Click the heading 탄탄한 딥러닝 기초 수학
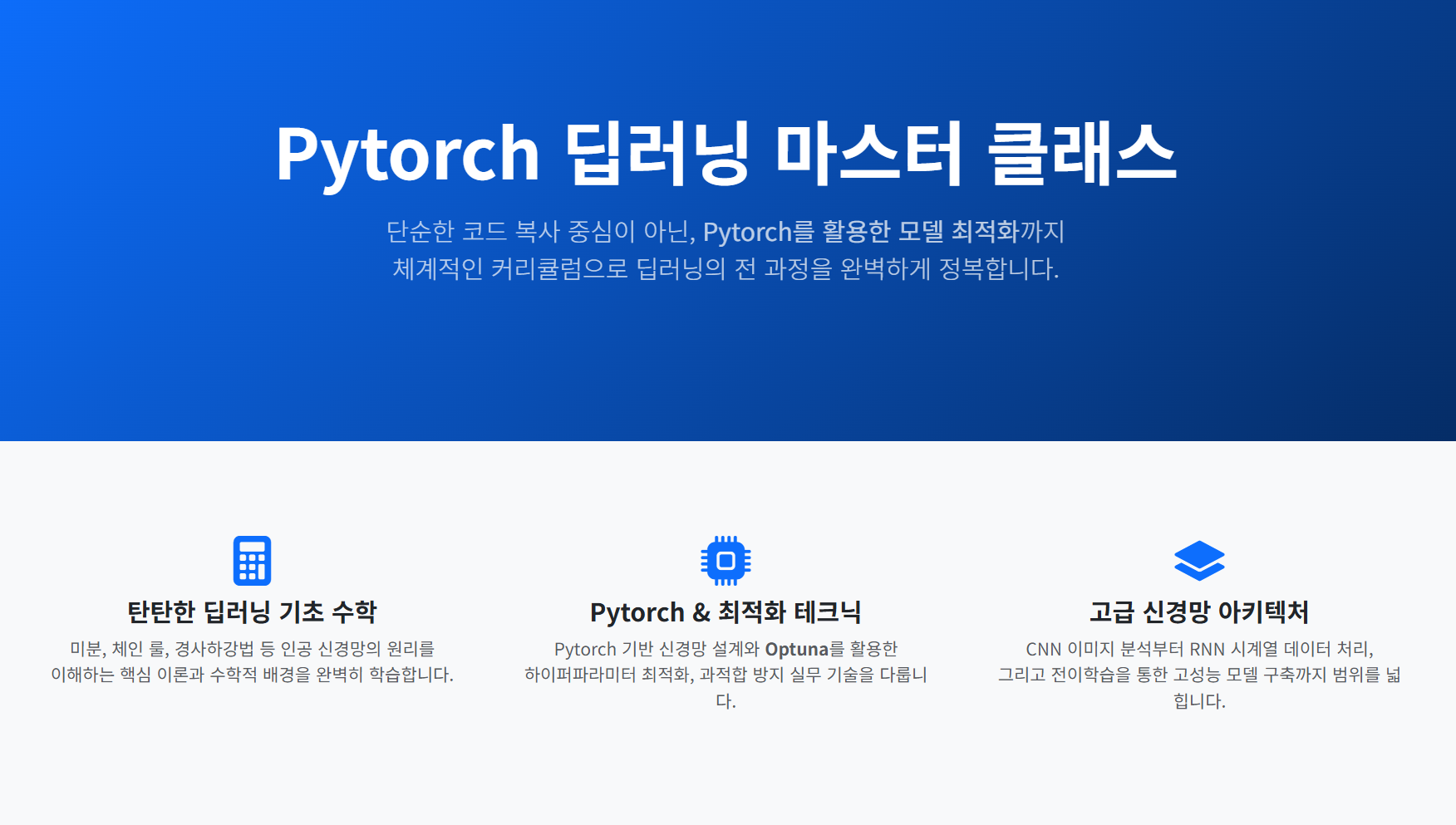 (252, 612)
